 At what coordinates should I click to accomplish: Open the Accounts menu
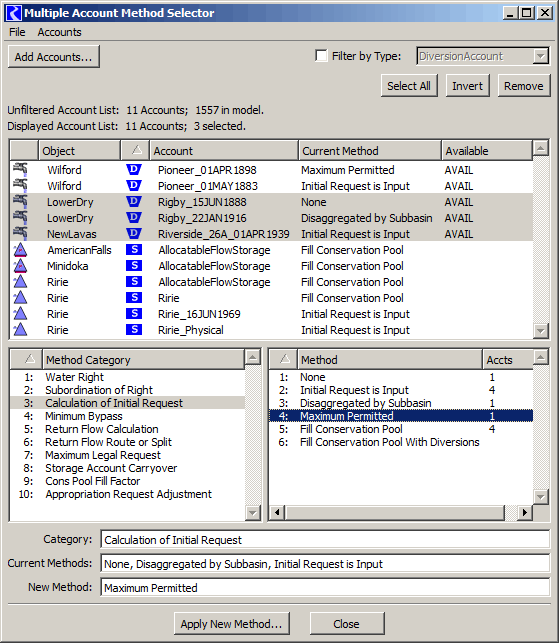59,32
